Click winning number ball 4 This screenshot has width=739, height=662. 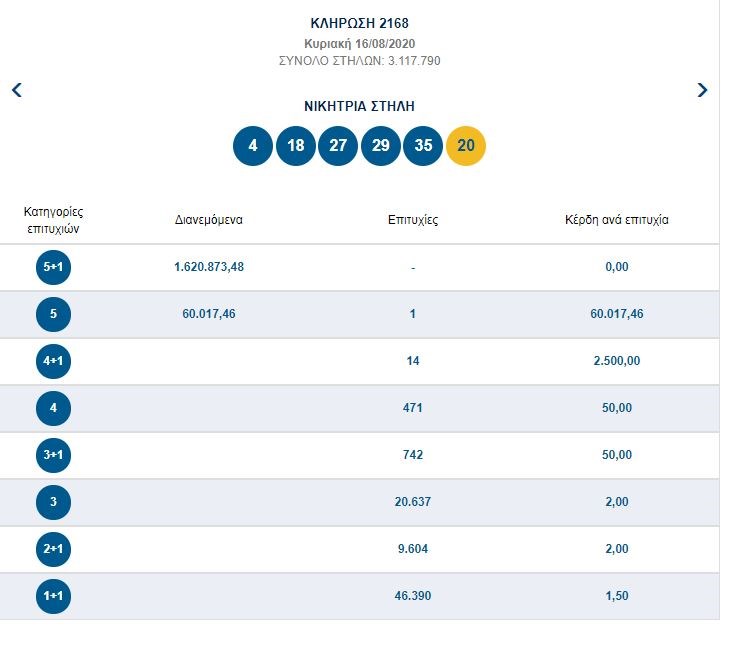[x=253, y=146]
